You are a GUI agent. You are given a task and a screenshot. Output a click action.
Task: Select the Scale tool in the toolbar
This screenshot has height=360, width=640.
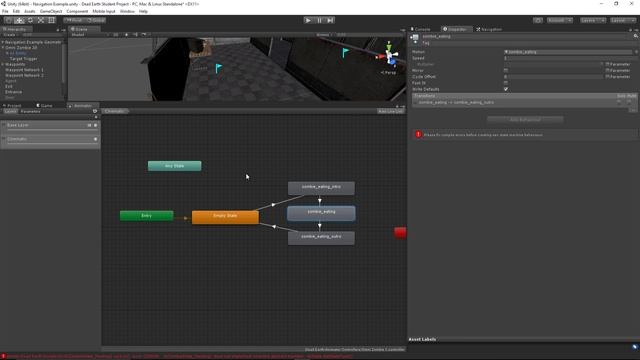[41, 20]
